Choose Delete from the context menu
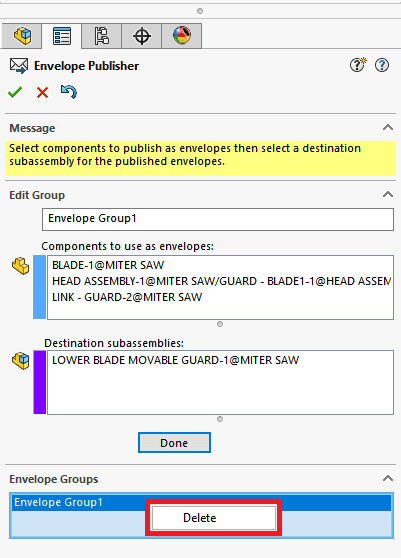This screenshot has height=558, width=401. 214,518
